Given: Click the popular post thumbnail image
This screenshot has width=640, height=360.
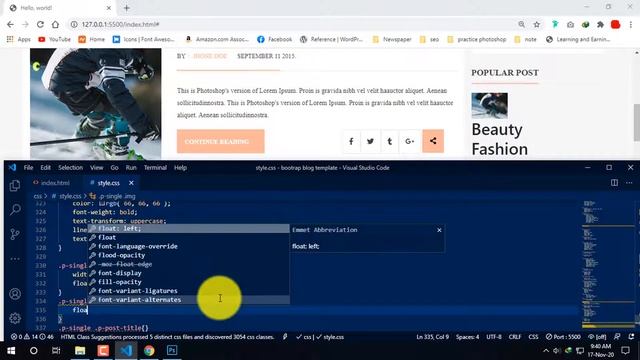Looking at the screenshot, I should point(489,106).
